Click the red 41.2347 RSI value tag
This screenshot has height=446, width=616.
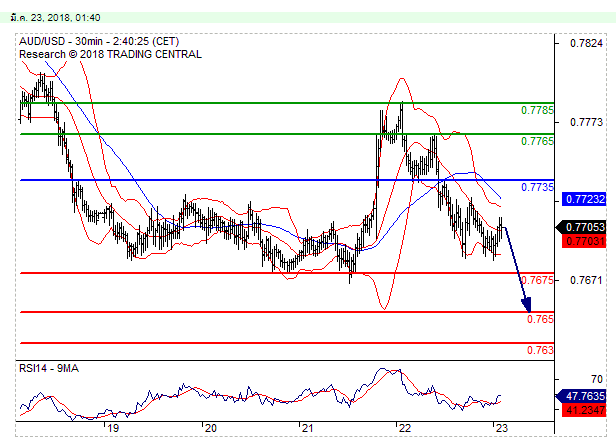pyautogui.click(x=584, y=410)
